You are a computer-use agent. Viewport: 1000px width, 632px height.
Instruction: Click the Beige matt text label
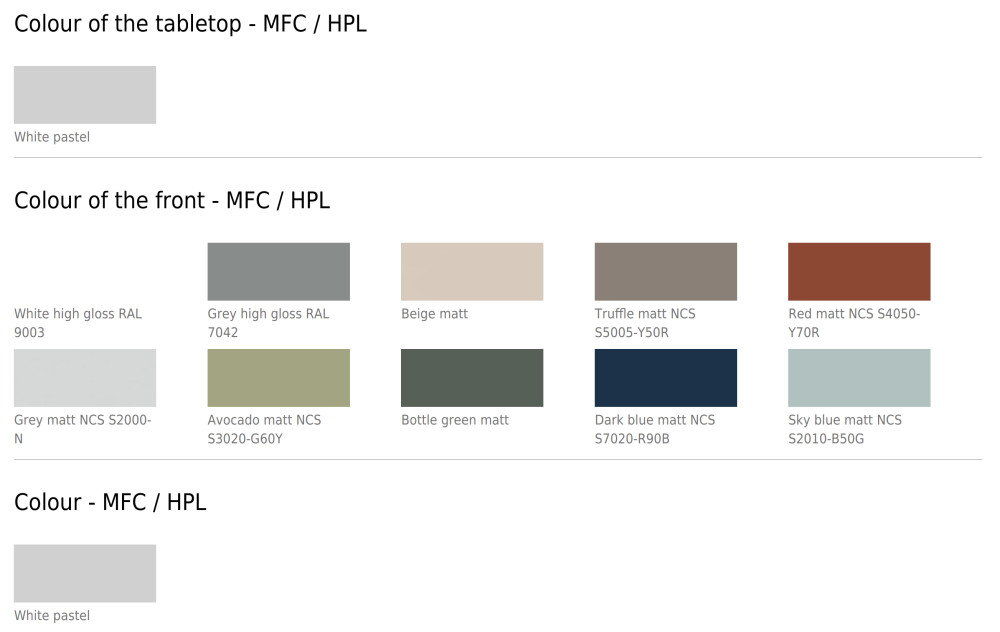434,314
